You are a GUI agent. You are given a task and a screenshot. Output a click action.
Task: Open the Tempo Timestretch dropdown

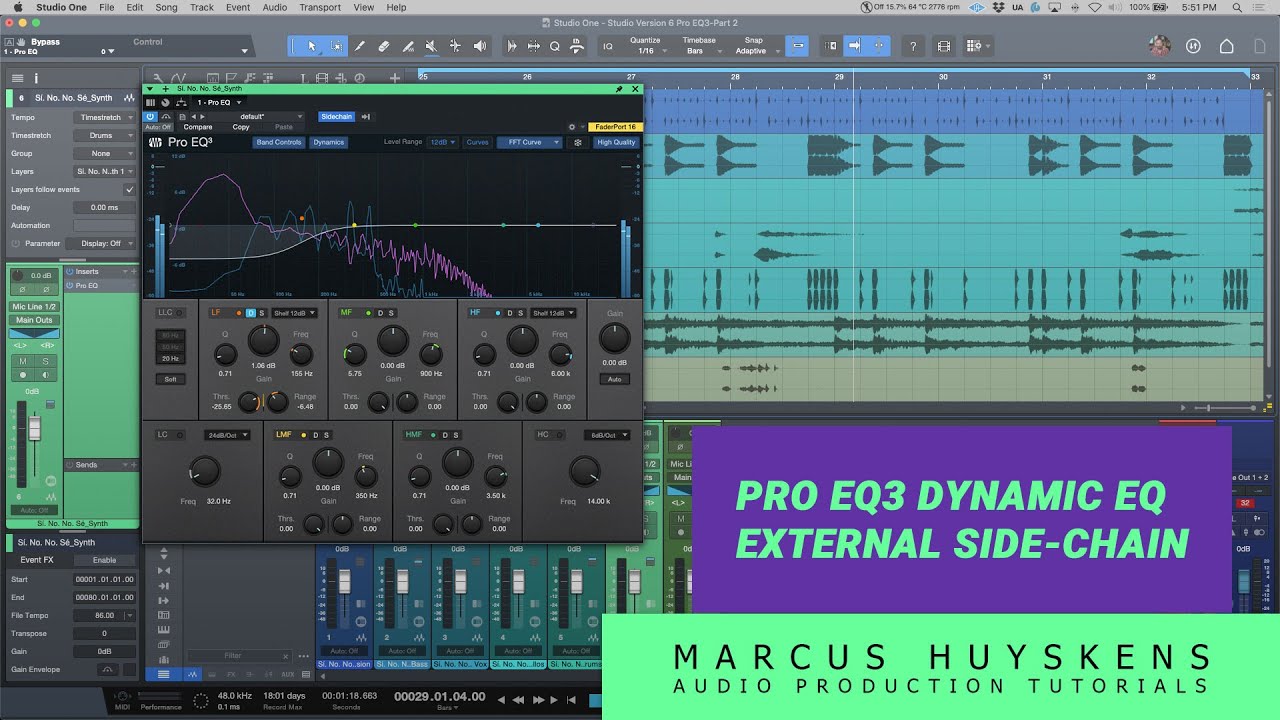click(105, 117)
